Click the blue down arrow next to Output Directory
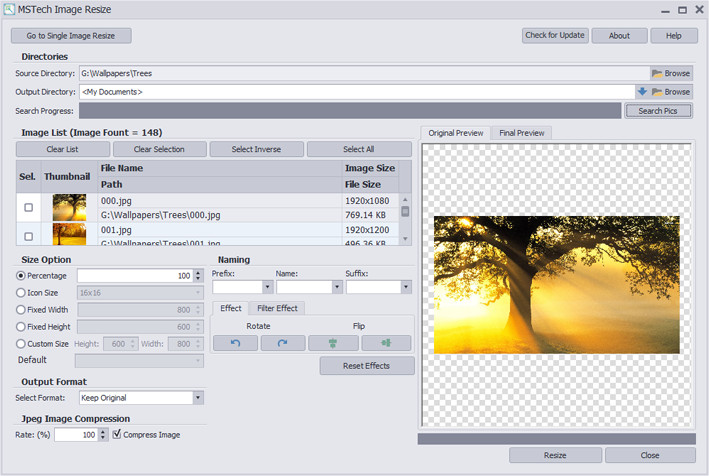Viewport: 709px width, 476px height. pos(642,92)
